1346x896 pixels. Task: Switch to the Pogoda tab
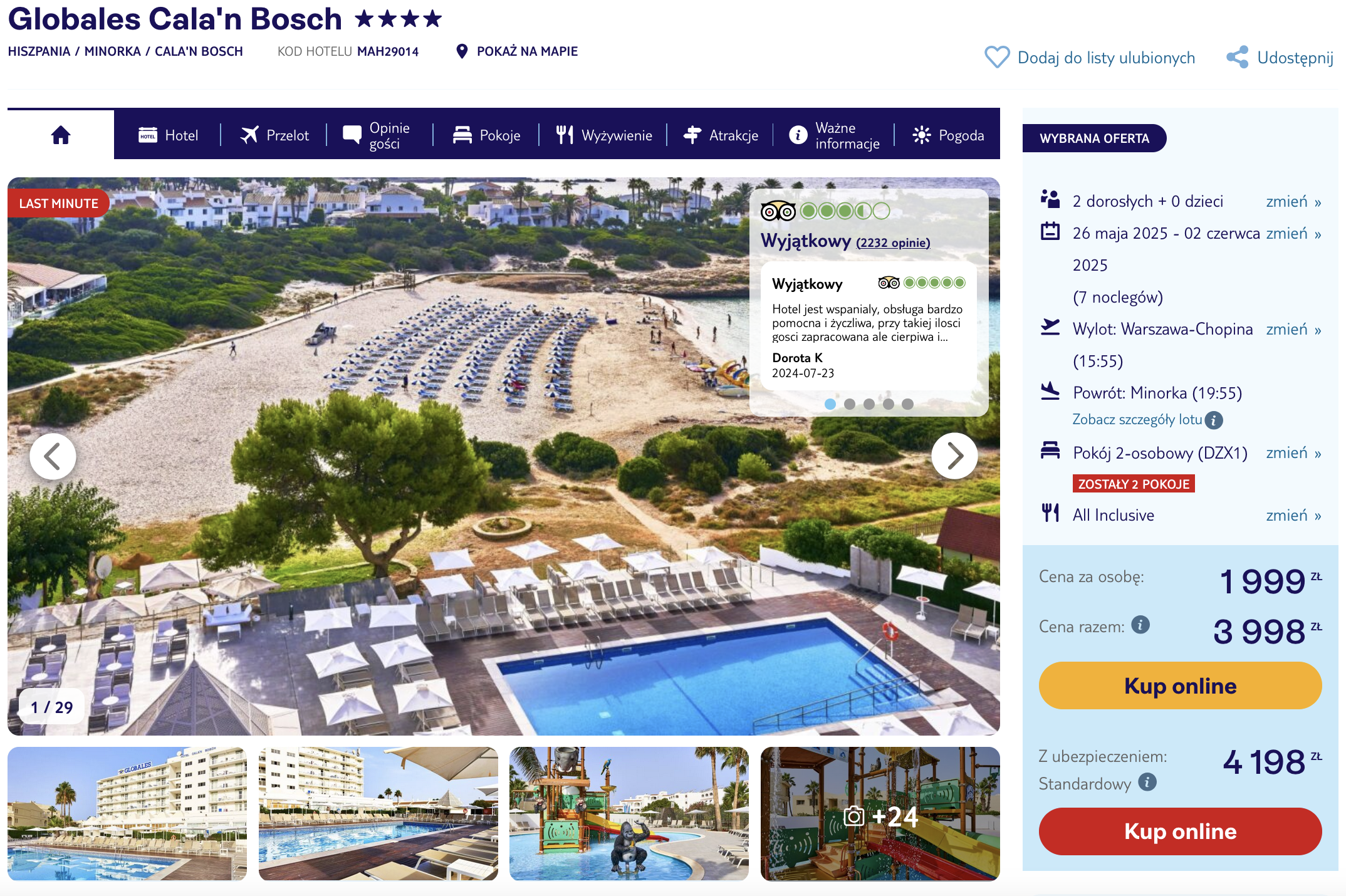coord(948,135)
